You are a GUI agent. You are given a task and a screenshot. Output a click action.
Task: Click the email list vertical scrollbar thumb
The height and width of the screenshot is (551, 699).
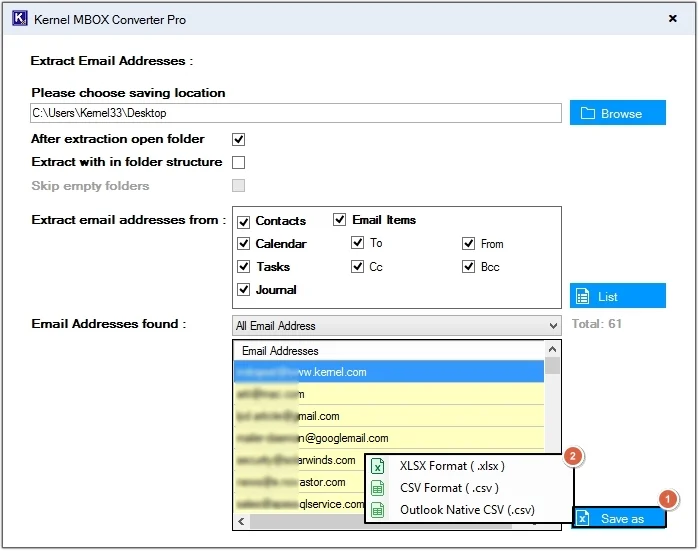point(552,366)
